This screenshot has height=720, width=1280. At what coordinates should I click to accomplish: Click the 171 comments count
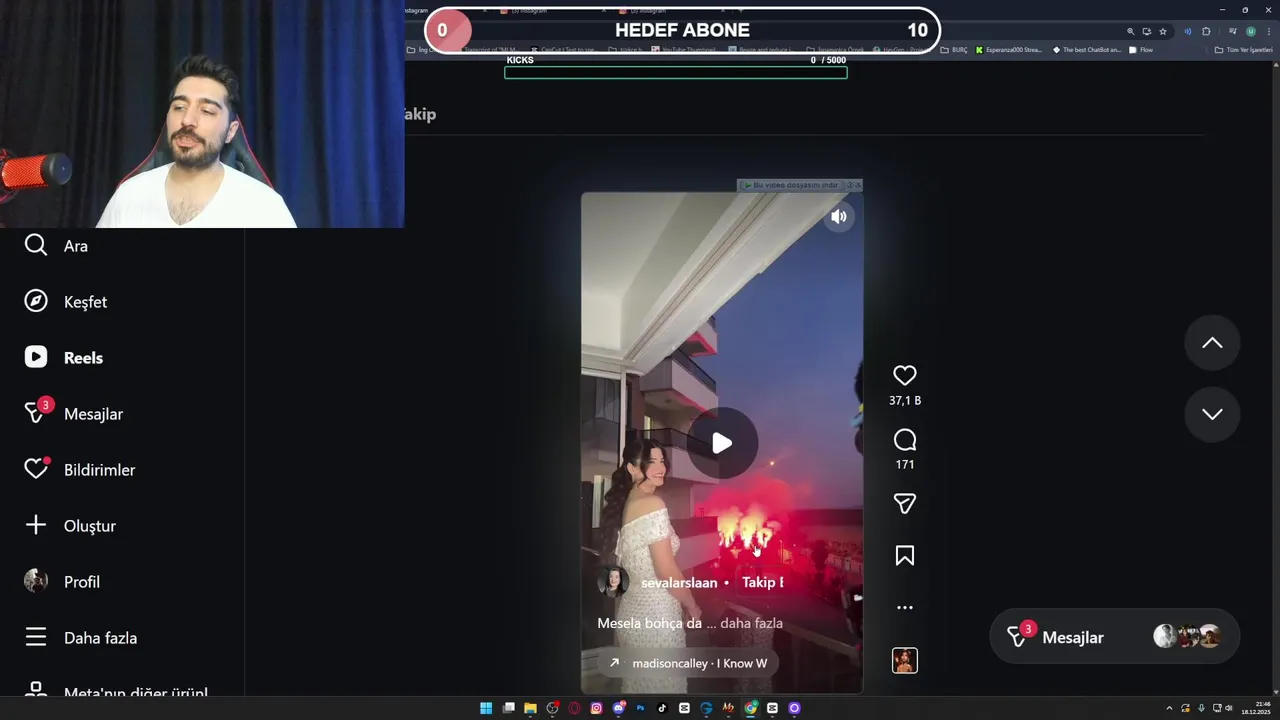point(905,465)
